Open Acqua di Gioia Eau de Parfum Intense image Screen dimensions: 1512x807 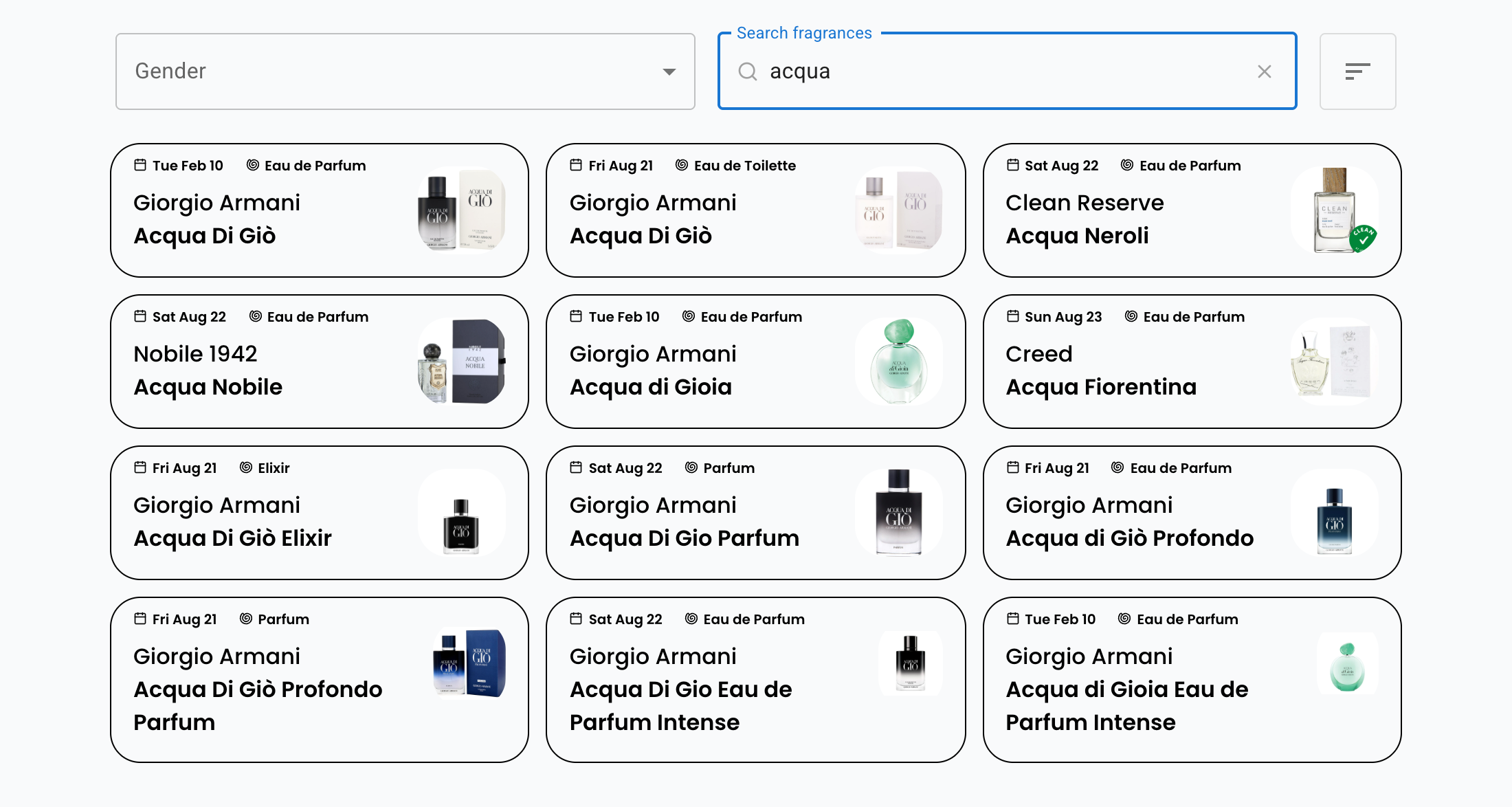tap(1347, 663)
